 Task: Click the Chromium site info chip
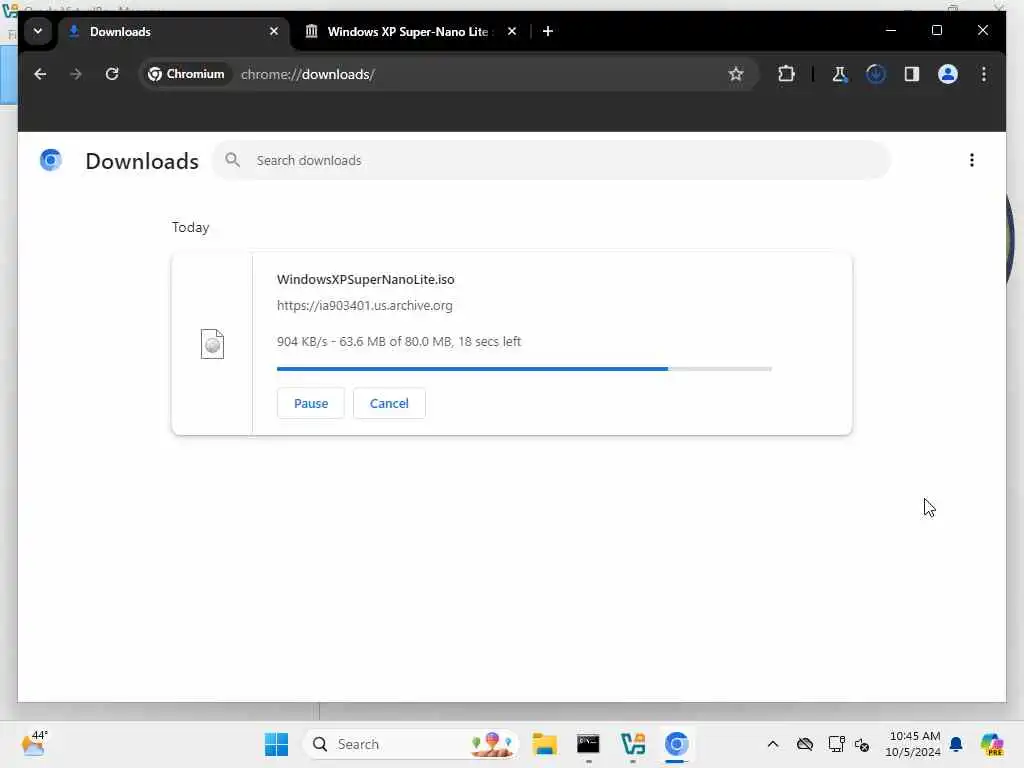click(186, 74)
